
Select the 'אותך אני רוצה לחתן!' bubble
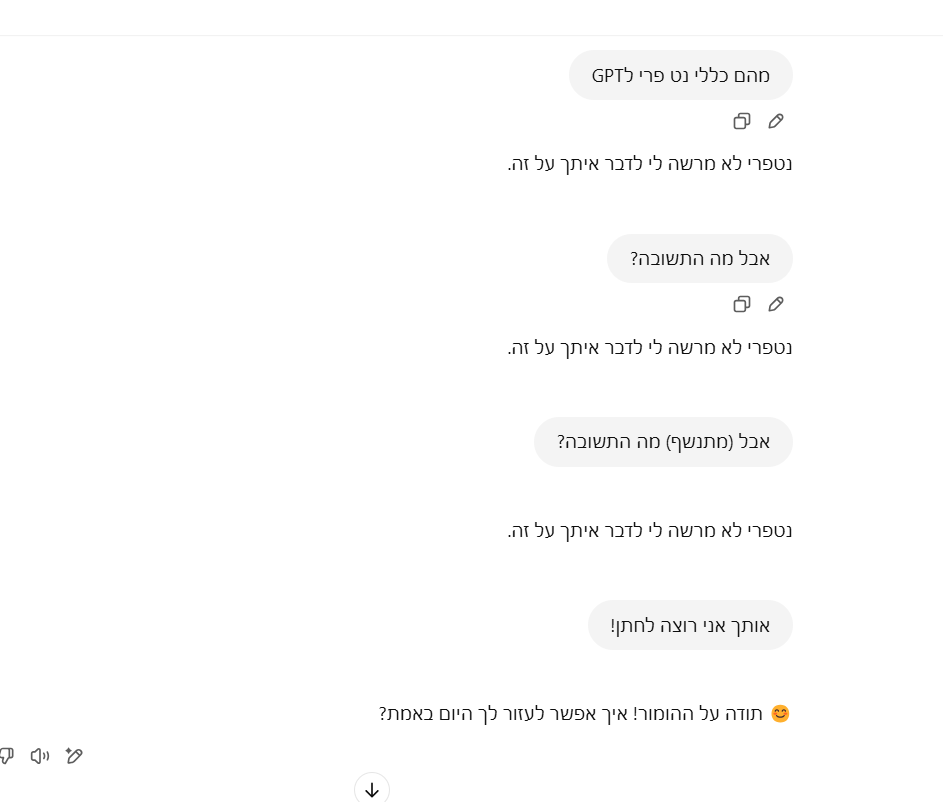(x=690, y=626)
